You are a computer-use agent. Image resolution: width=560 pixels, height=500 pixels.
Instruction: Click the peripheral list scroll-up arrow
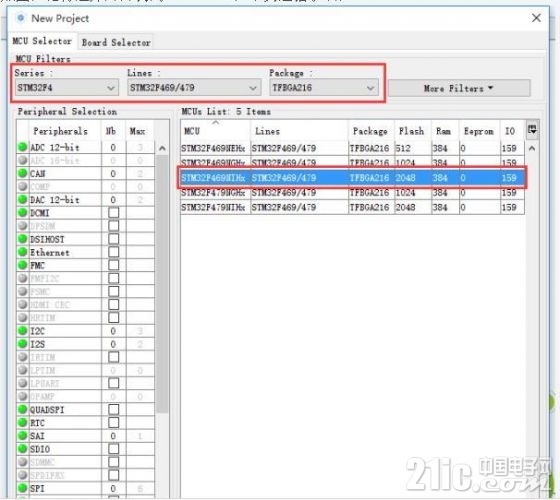pyautogui.click(x=162, y=148)
